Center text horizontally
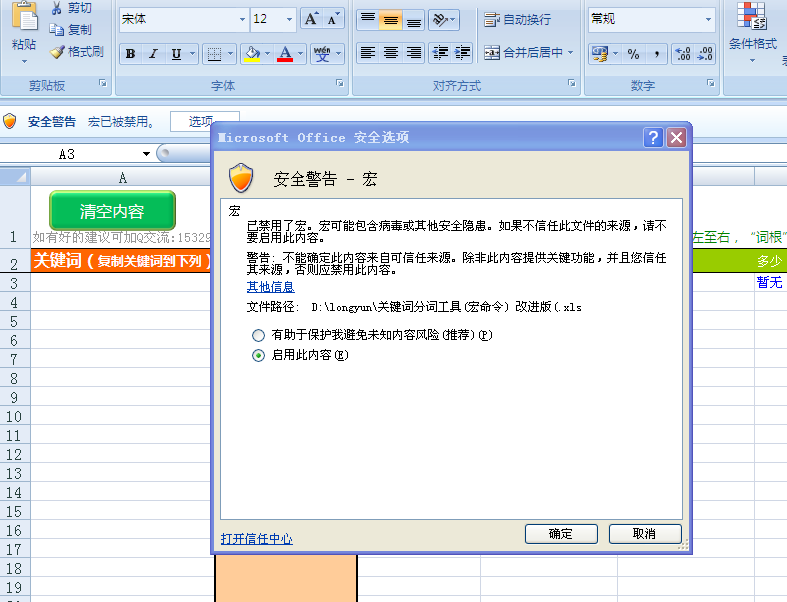Screen dimensions: 787x602 point(390,52)
